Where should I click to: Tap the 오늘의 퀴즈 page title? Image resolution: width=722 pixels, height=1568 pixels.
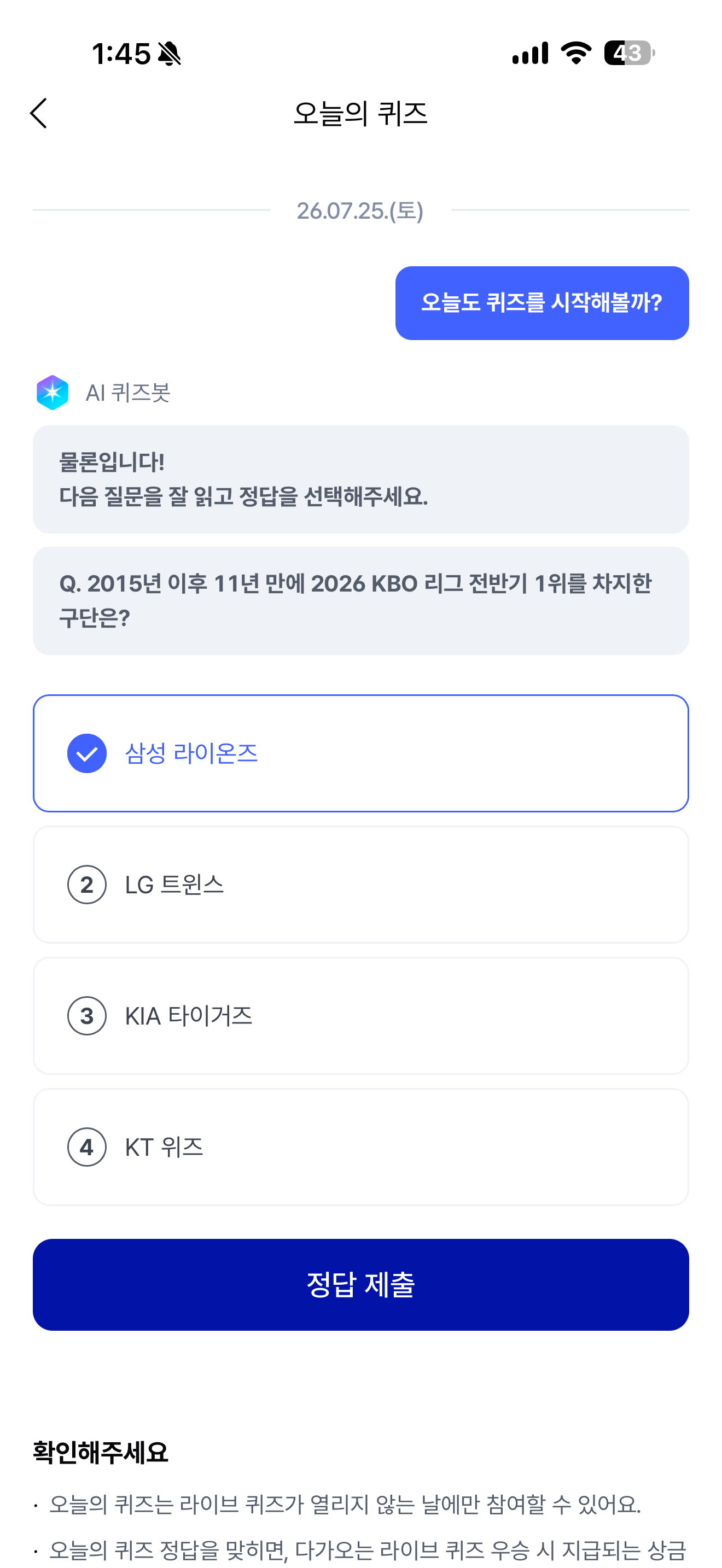360,114
